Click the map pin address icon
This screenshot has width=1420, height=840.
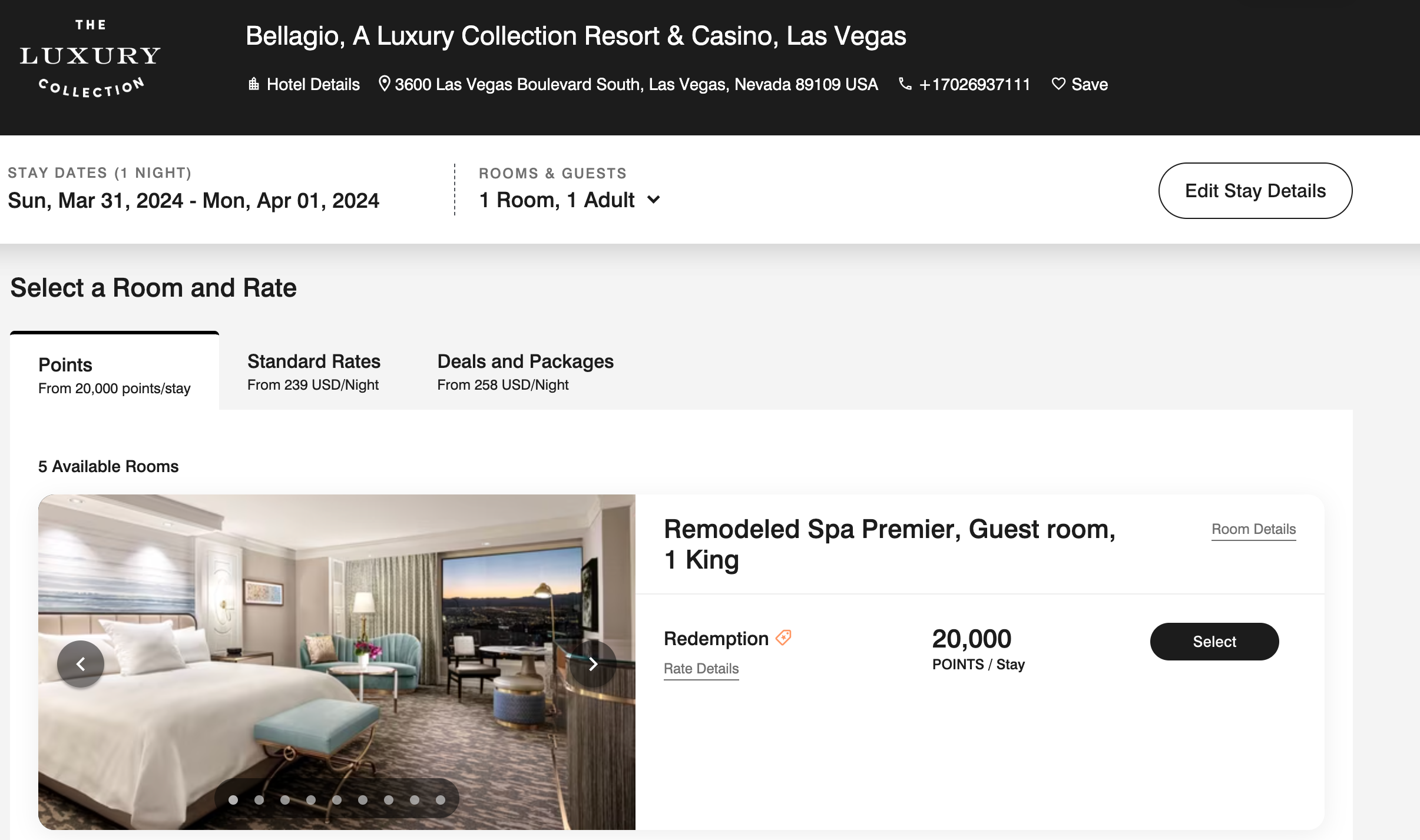(x=384, y=84)
